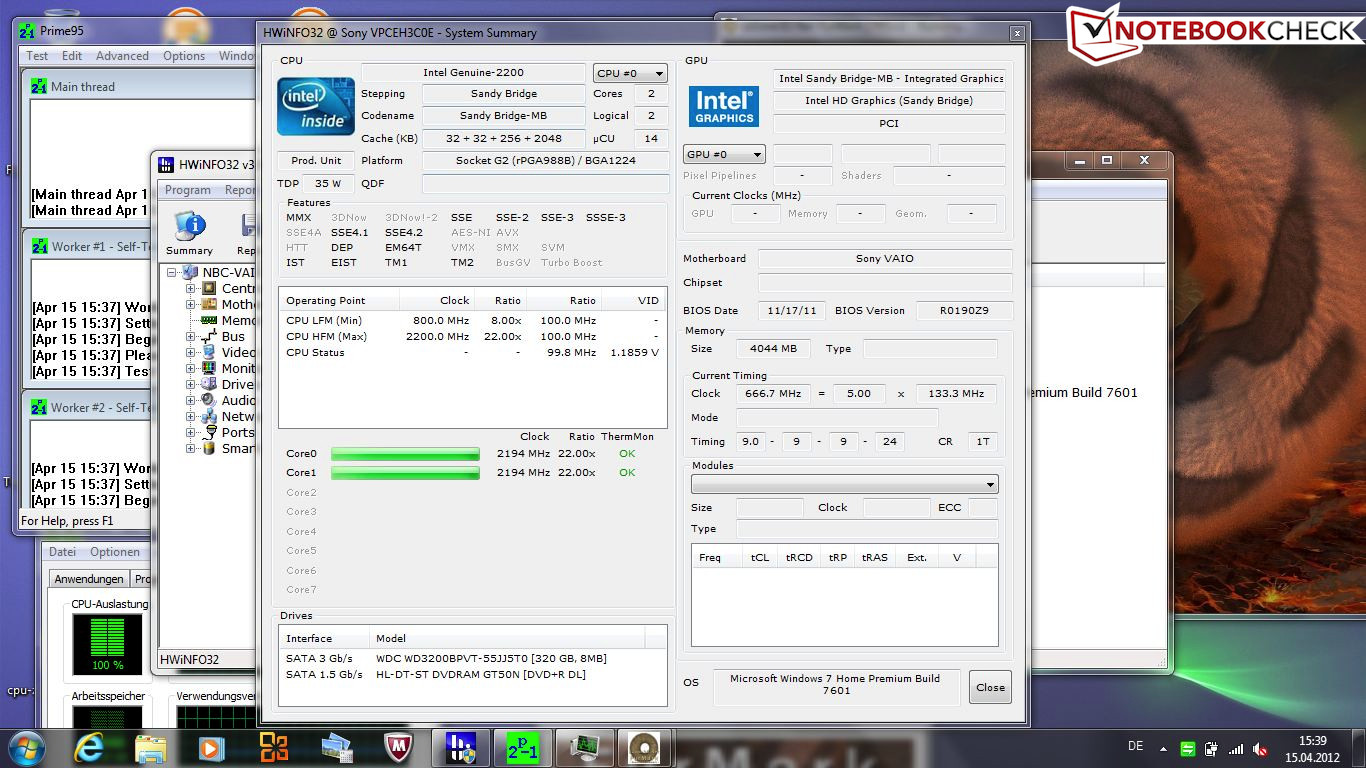Open the Edit menu in Prime95
This screenshot has width=1366, height=768.
[72, 56]
